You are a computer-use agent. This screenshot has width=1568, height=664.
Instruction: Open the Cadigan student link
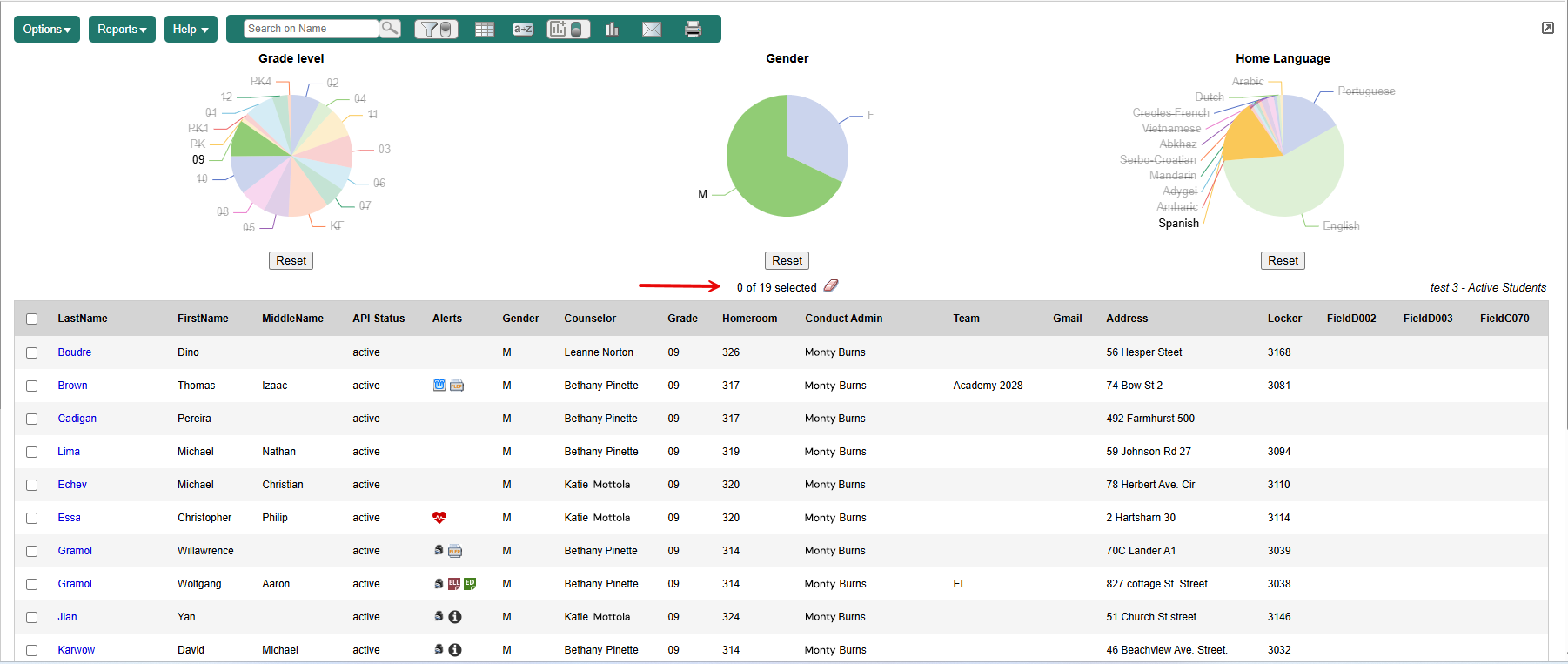[77, 419]
